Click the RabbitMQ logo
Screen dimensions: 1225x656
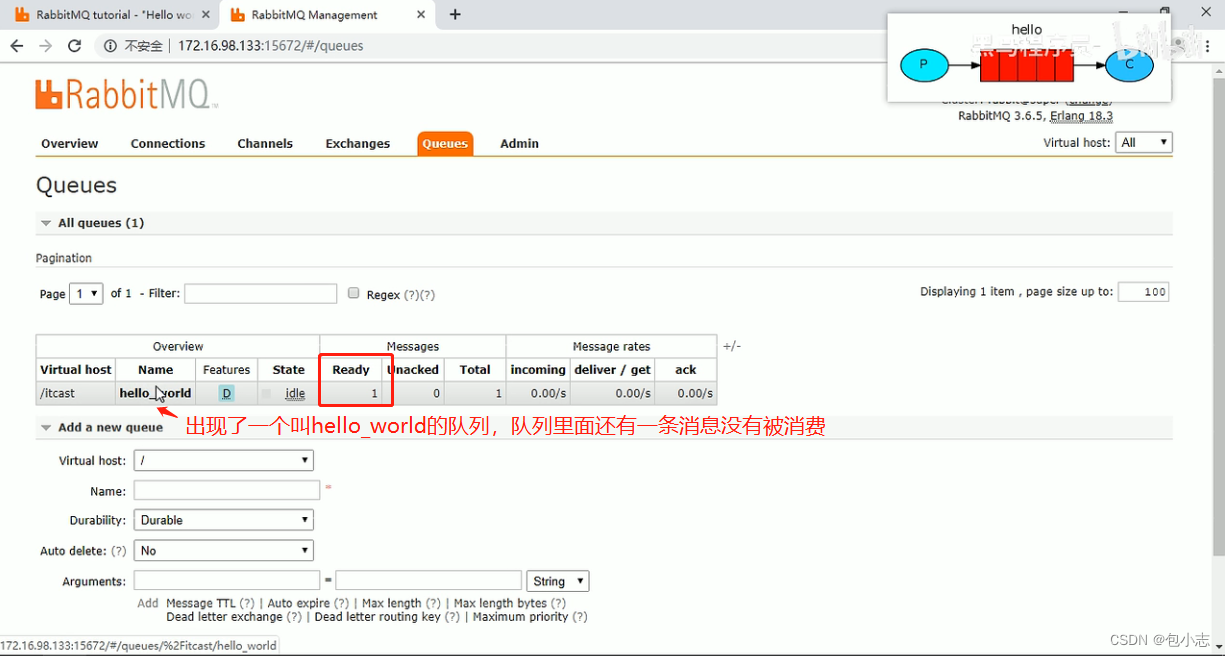(x=126, y=94)
